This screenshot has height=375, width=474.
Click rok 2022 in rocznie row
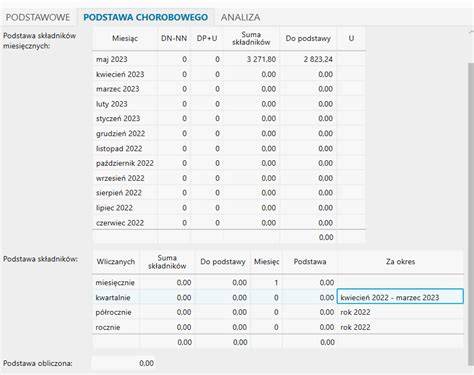tap(355, 327)
